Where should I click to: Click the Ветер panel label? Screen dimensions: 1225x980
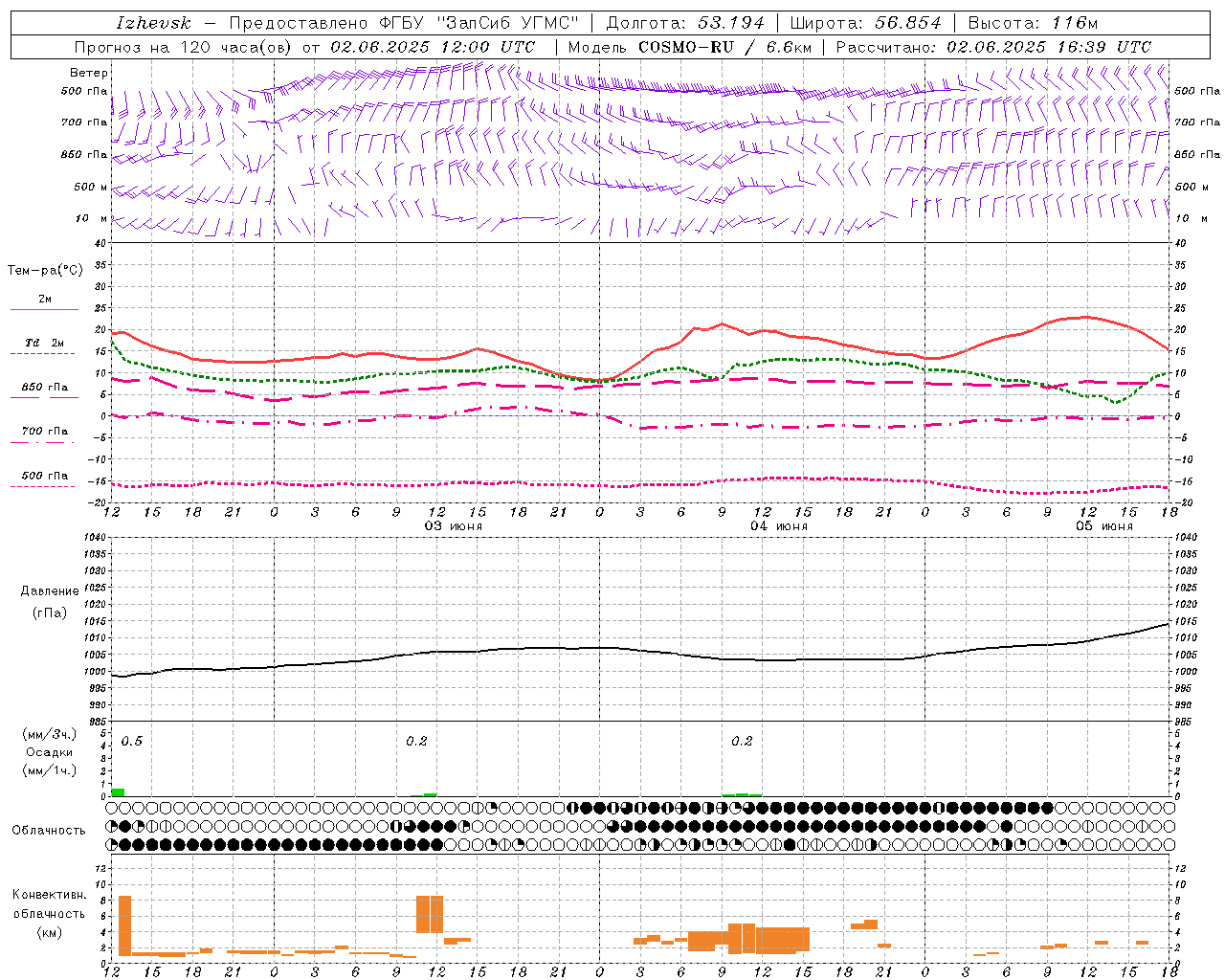coord(89,73)
